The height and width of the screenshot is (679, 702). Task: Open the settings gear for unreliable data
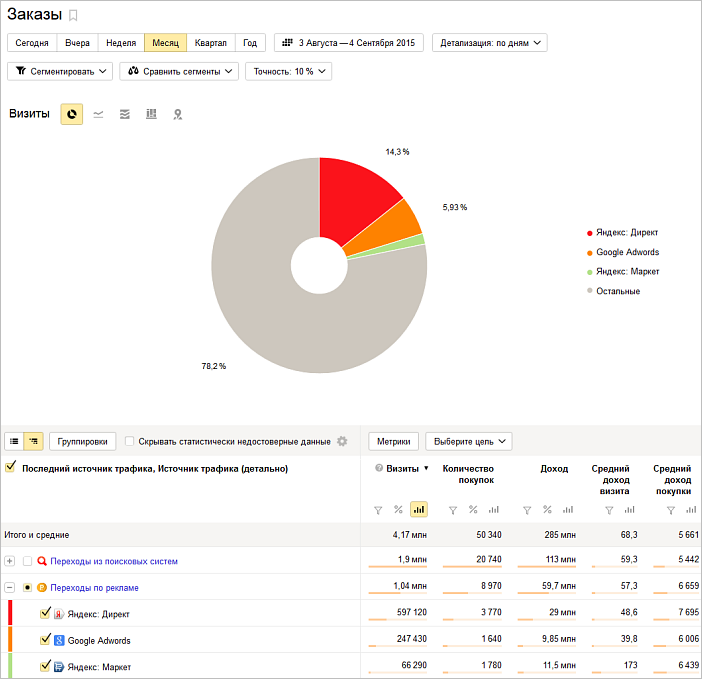coord(342,441)
